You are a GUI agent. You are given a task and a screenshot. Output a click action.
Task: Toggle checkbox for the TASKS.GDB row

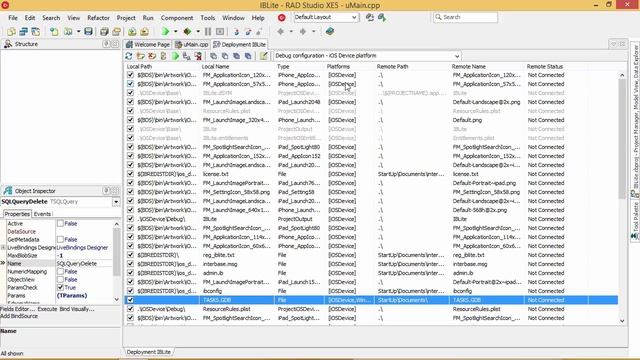coord(130,300)
